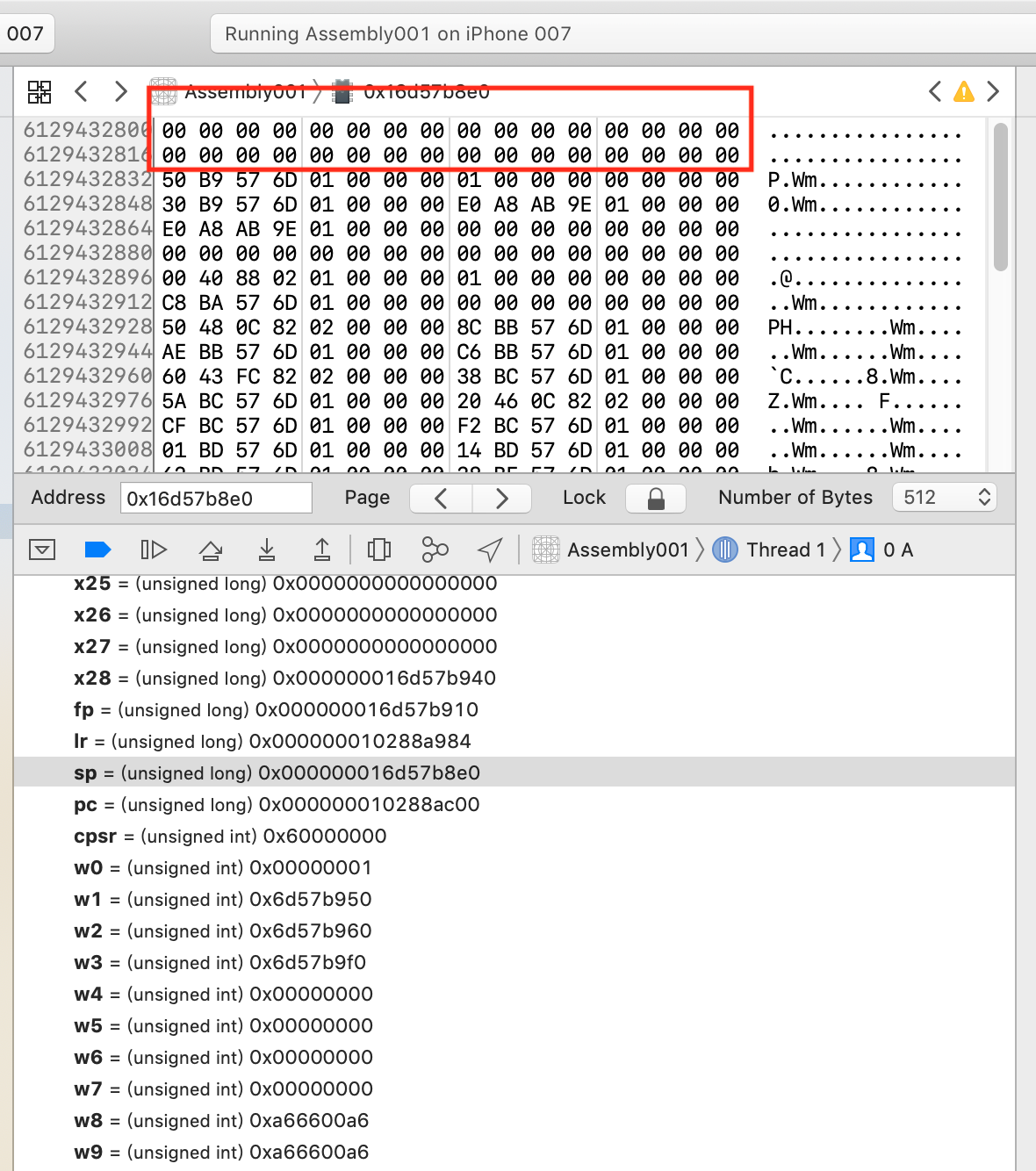This screenshot has width=1036, height=1171.
Task: Step into the function
Action: (267, 550)
